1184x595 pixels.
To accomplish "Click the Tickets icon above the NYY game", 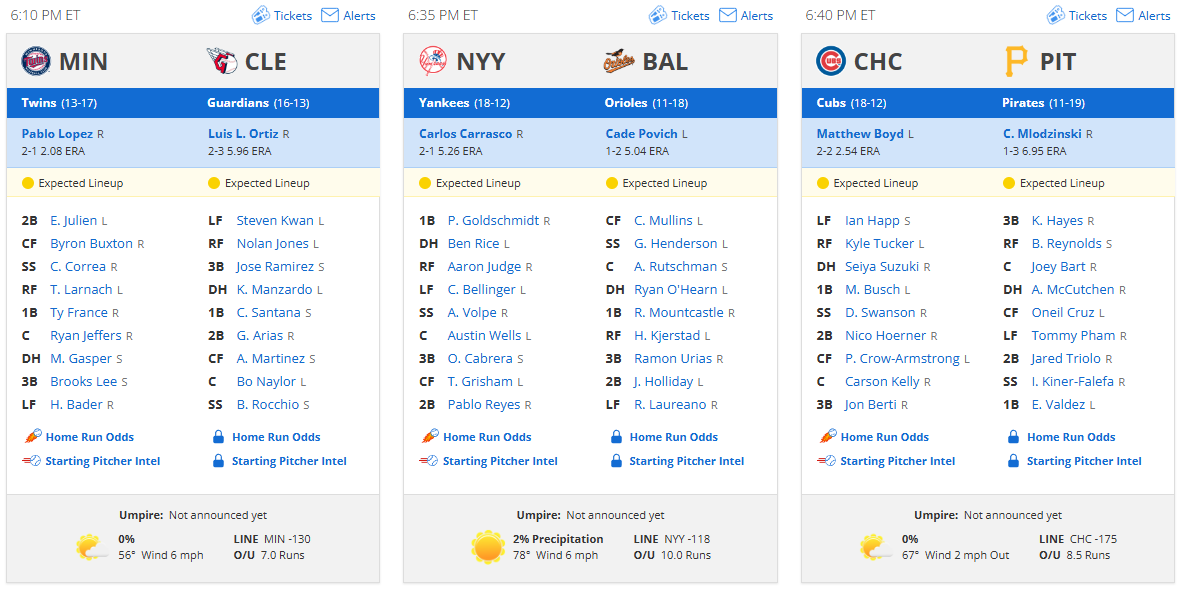I will pos(658,15).
